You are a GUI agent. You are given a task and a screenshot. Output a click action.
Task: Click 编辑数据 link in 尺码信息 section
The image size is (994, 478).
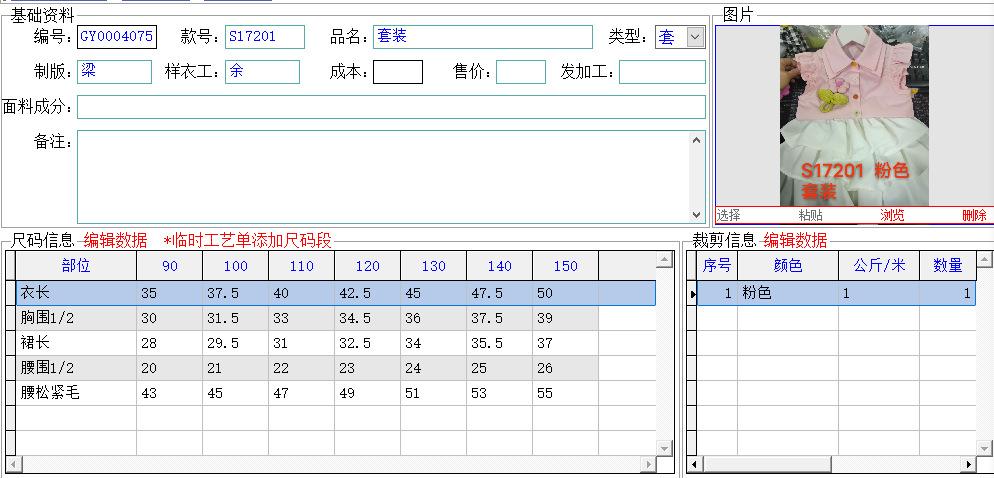[115, 241]
